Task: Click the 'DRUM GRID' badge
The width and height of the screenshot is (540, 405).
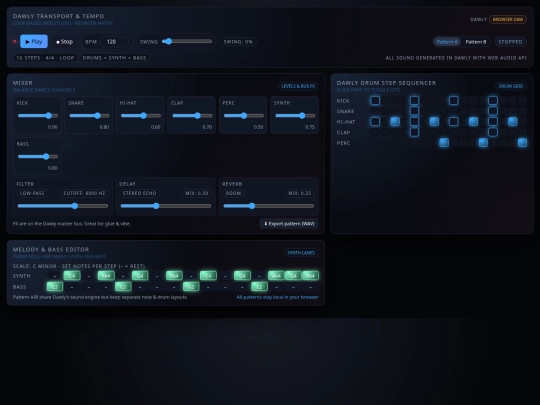Action: pyautogui.click(x=511, y=86)
